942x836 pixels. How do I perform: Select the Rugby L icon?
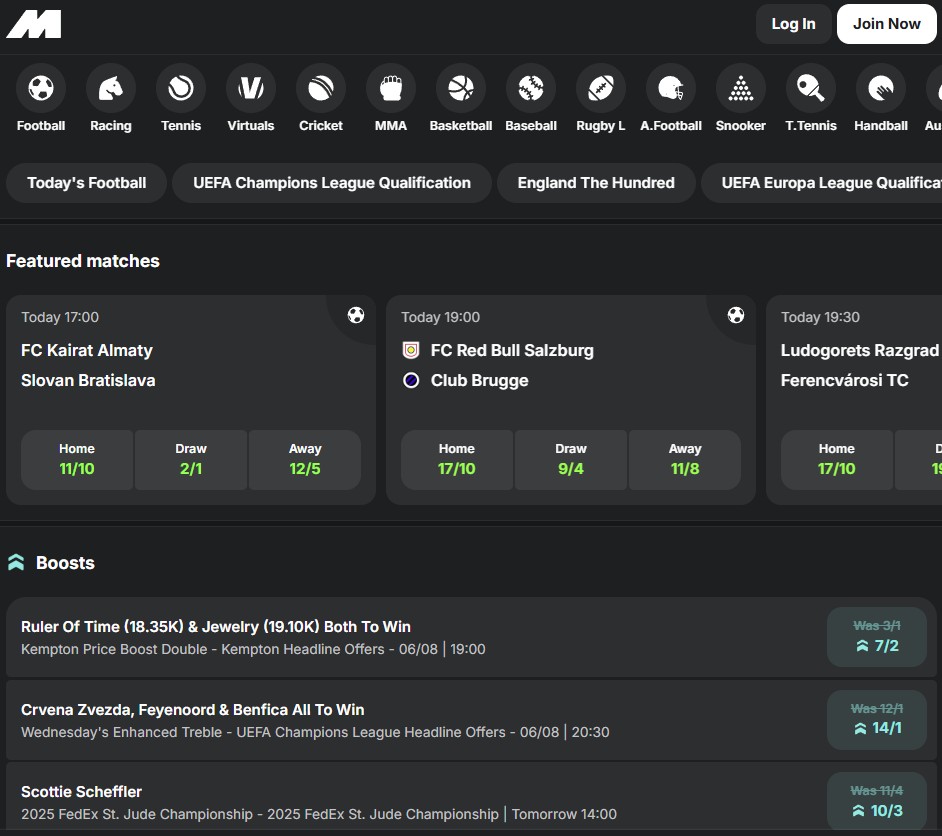click(601, 88)
